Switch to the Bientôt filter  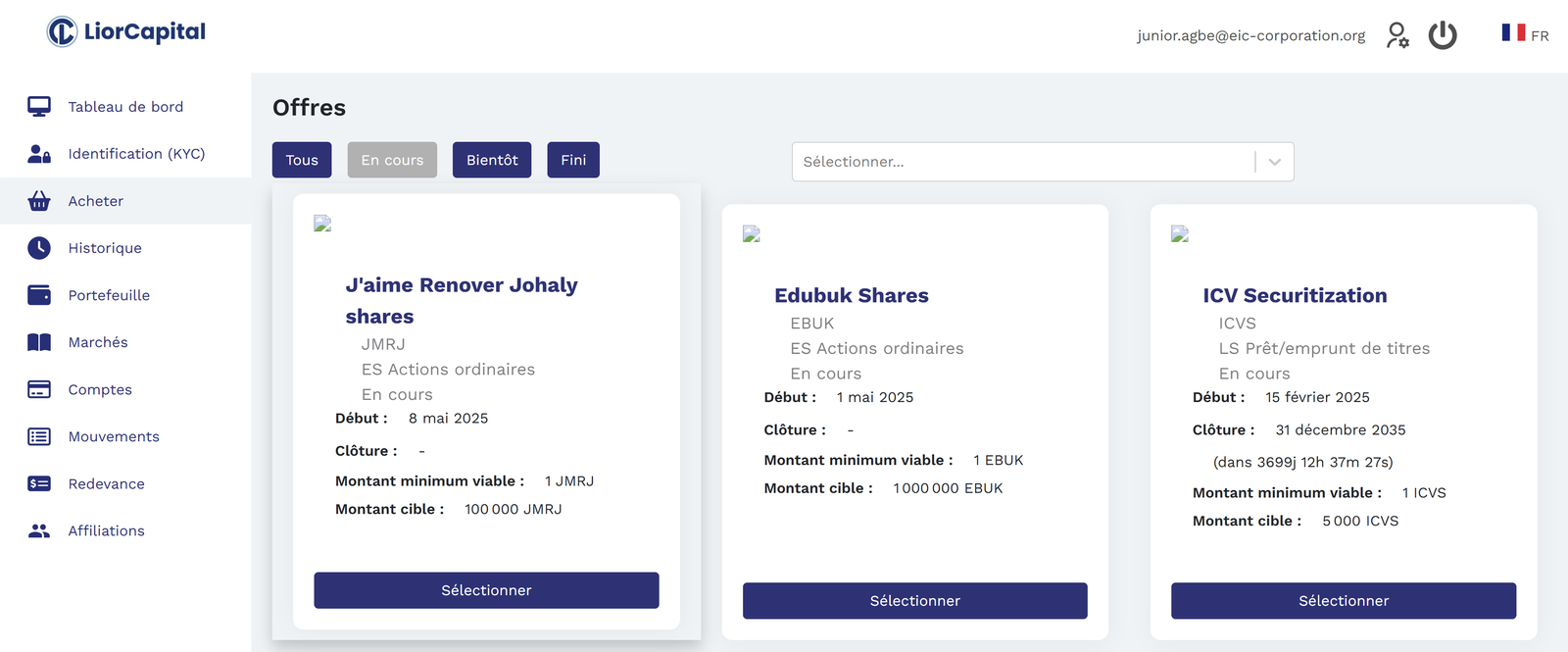pyautogui.click(x=492, y=160)
